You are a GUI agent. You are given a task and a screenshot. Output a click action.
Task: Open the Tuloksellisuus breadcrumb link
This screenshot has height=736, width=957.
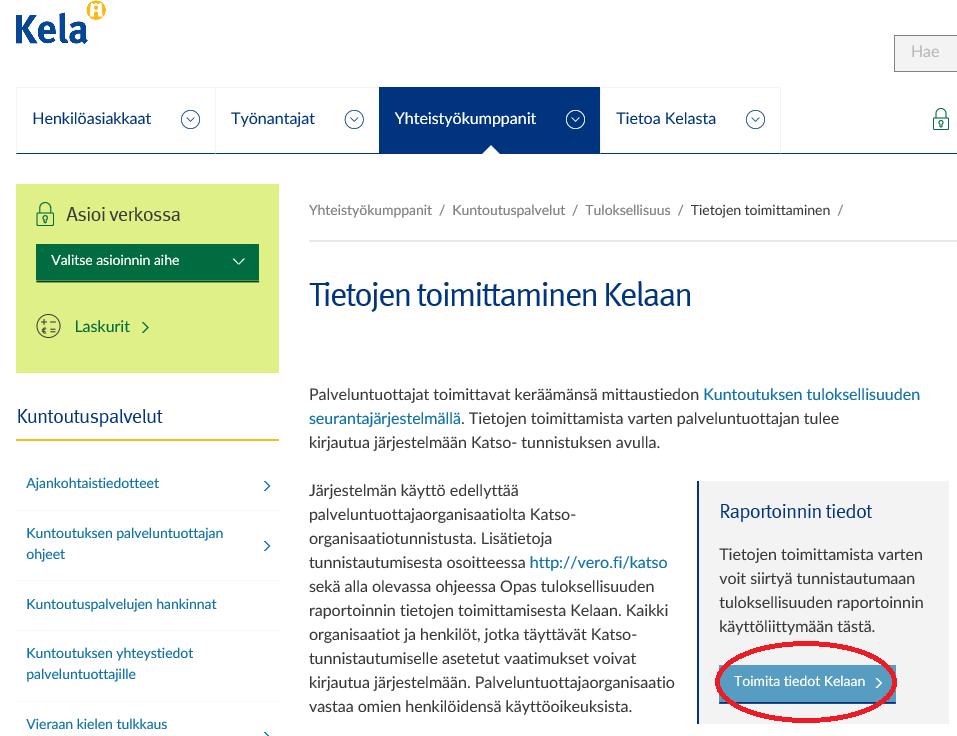click(627, 211)
